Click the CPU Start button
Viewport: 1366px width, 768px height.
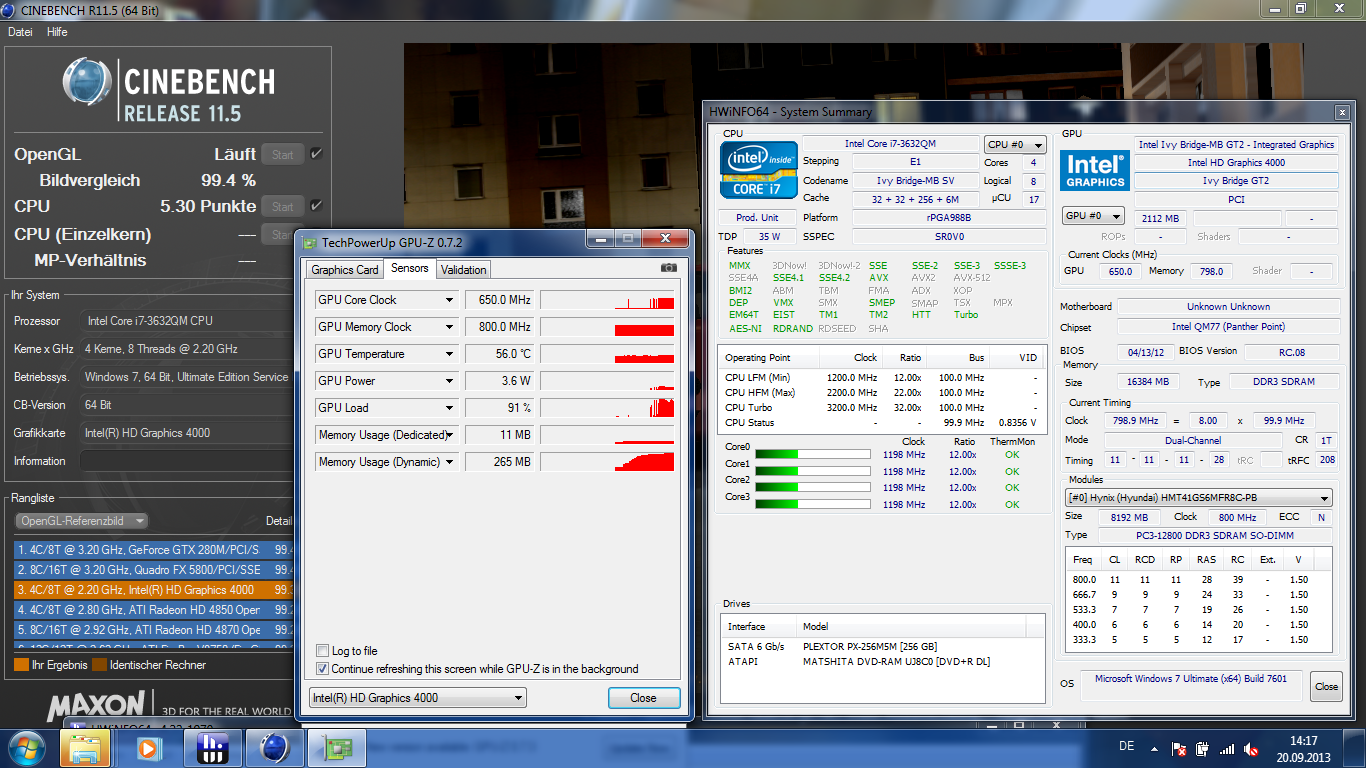tap(283, 207)
